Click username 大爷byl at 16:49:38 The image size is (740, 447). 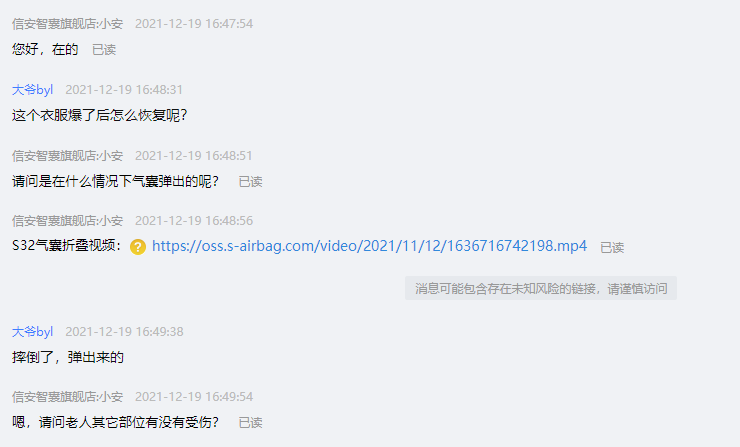tap(32, 332)
